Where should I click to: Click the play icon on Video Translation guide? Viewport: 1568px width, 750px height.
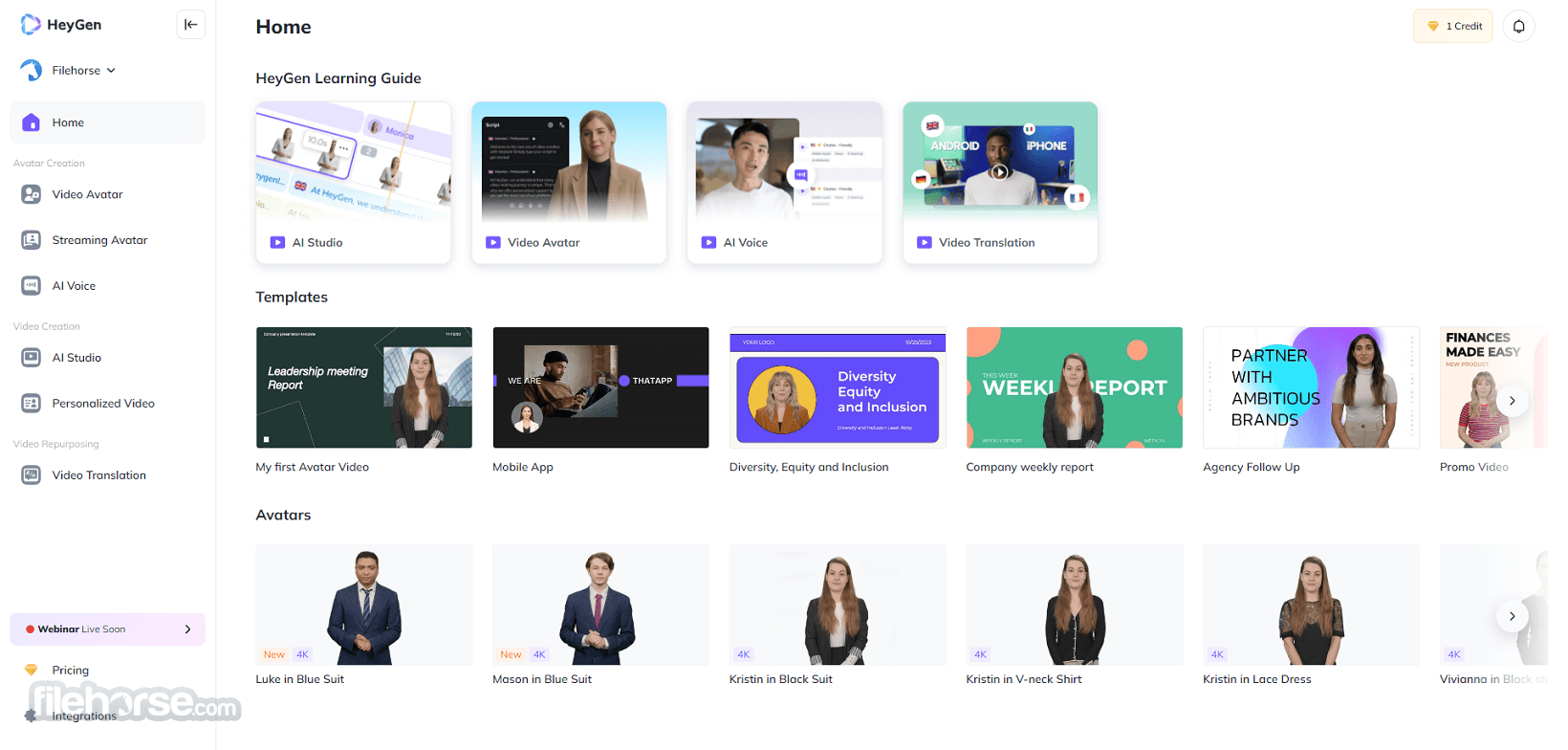[x=925, y=243]
